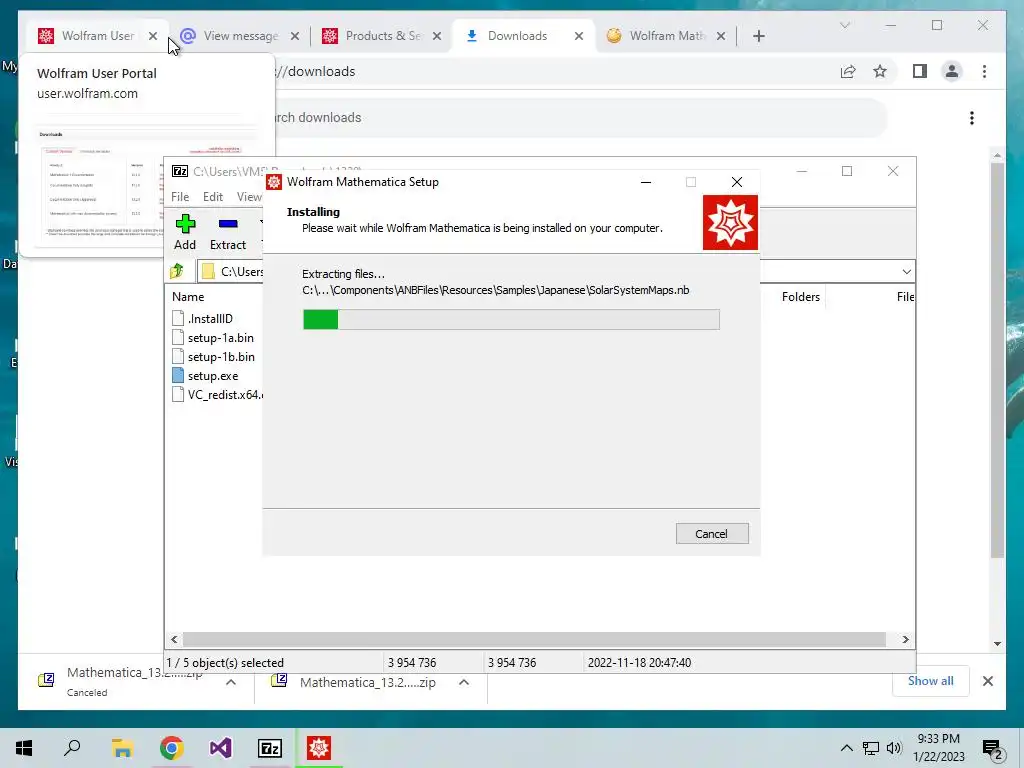
Task: Click the Chrome downloads page vertical scrollbar
Action: 997,359
